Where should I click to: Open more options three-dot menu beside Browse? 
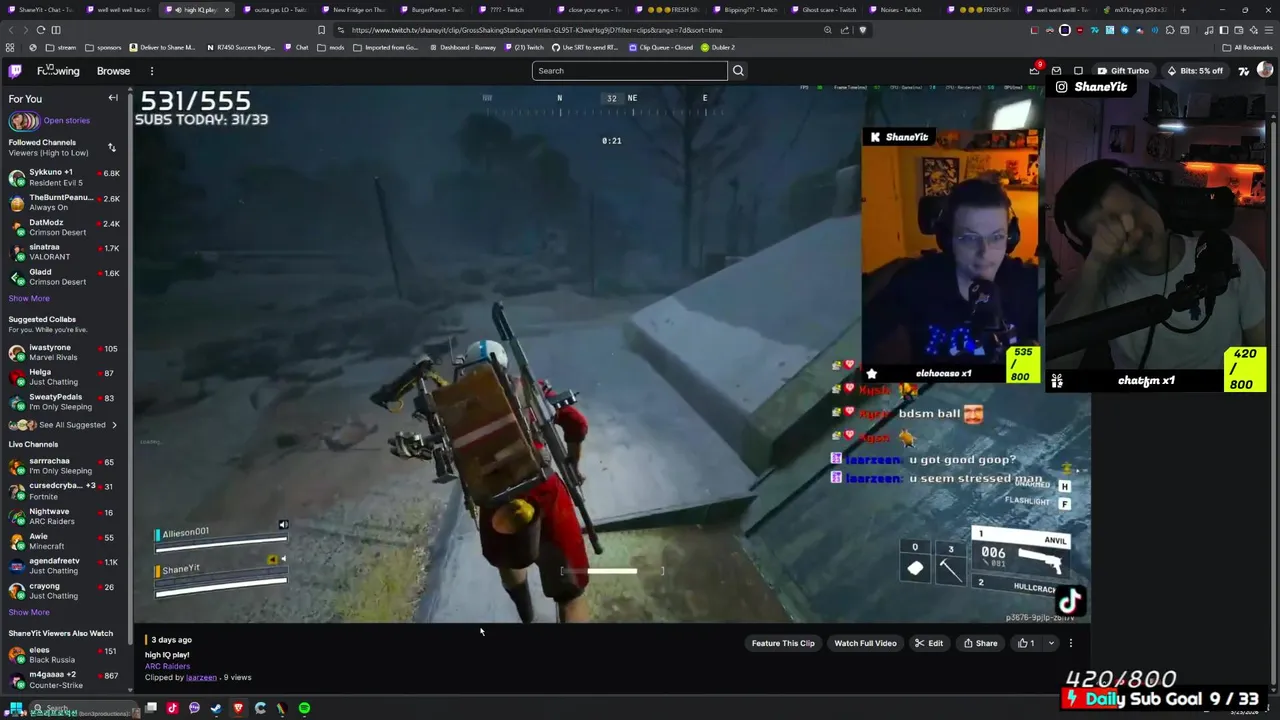click(x=152, y=71)
